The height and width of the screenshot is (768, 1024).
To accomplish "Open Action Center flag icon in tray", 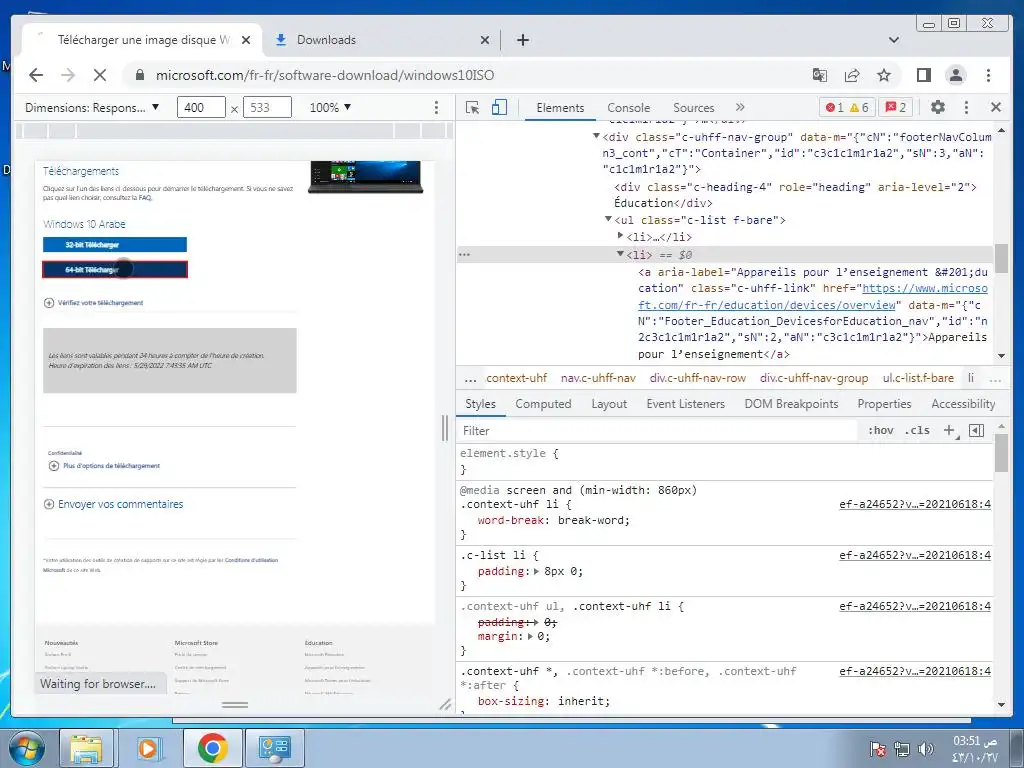I will pos(878,749).
